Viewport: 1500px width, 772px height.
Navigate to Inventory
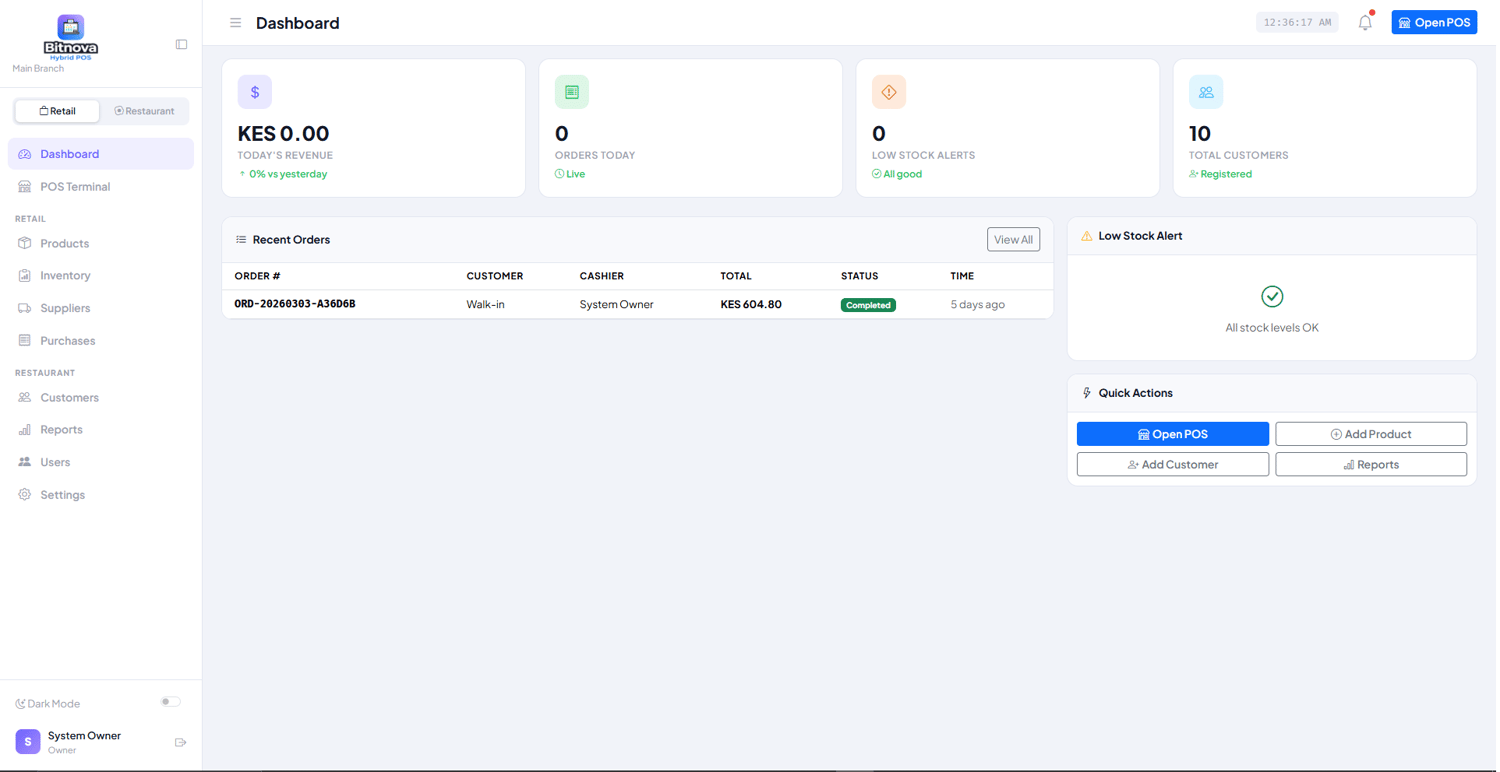(101, 276)
